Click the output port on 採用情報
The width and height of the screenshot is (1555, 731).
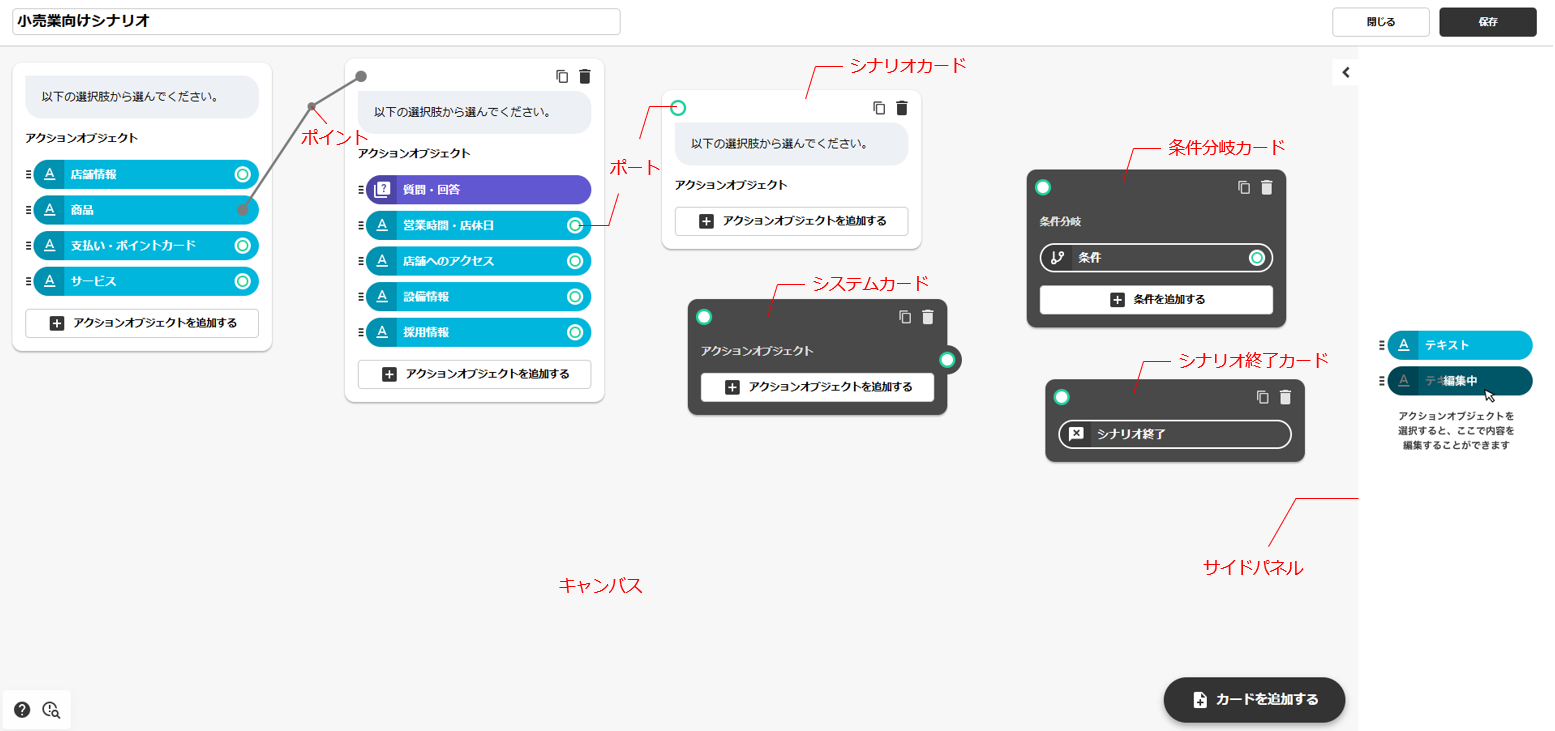[x=574, y=332]
